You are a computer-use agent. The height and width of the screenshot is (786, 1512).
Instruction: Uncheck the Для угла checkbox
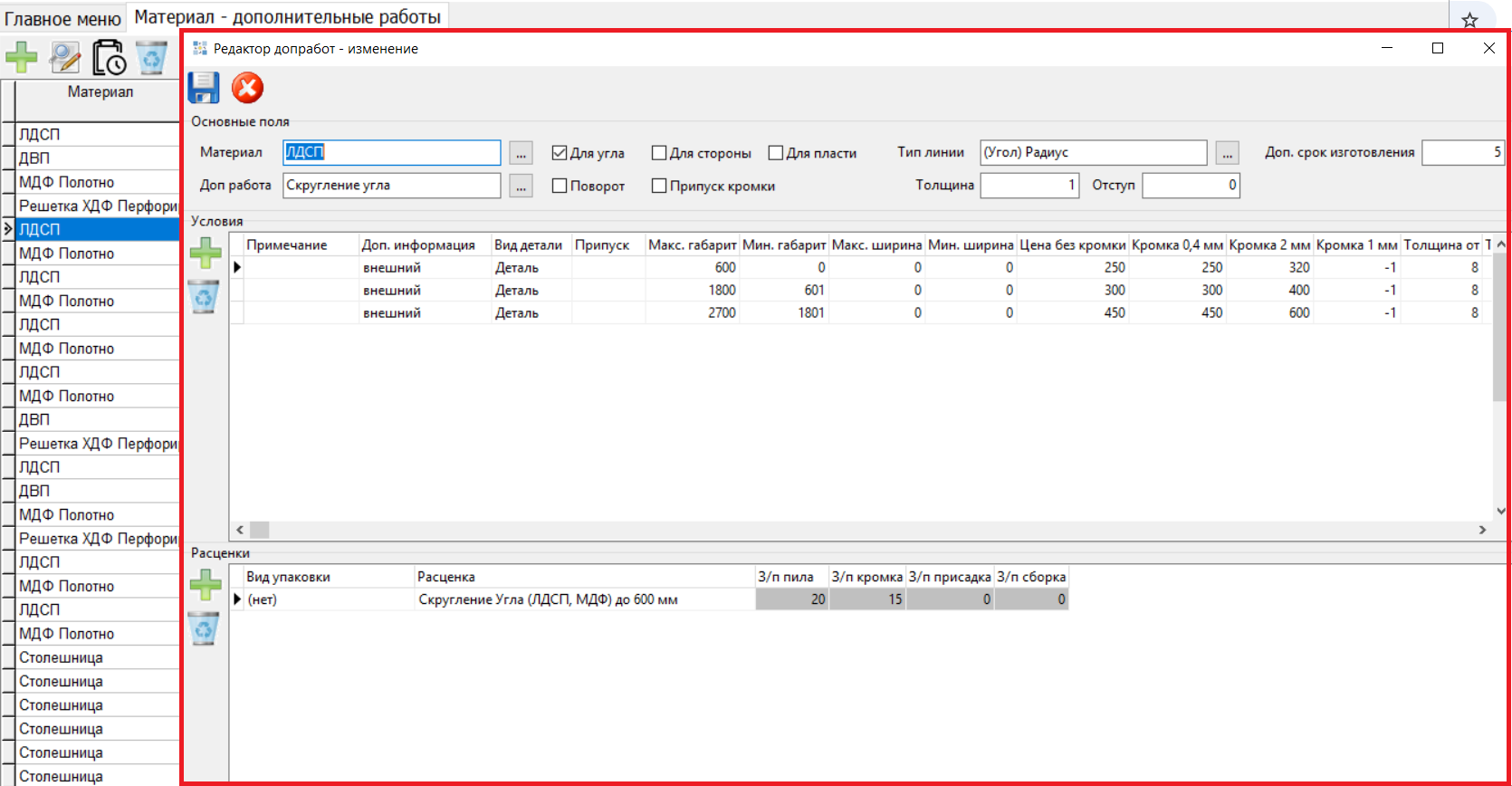pyautogui.click(x=560, y=153)
